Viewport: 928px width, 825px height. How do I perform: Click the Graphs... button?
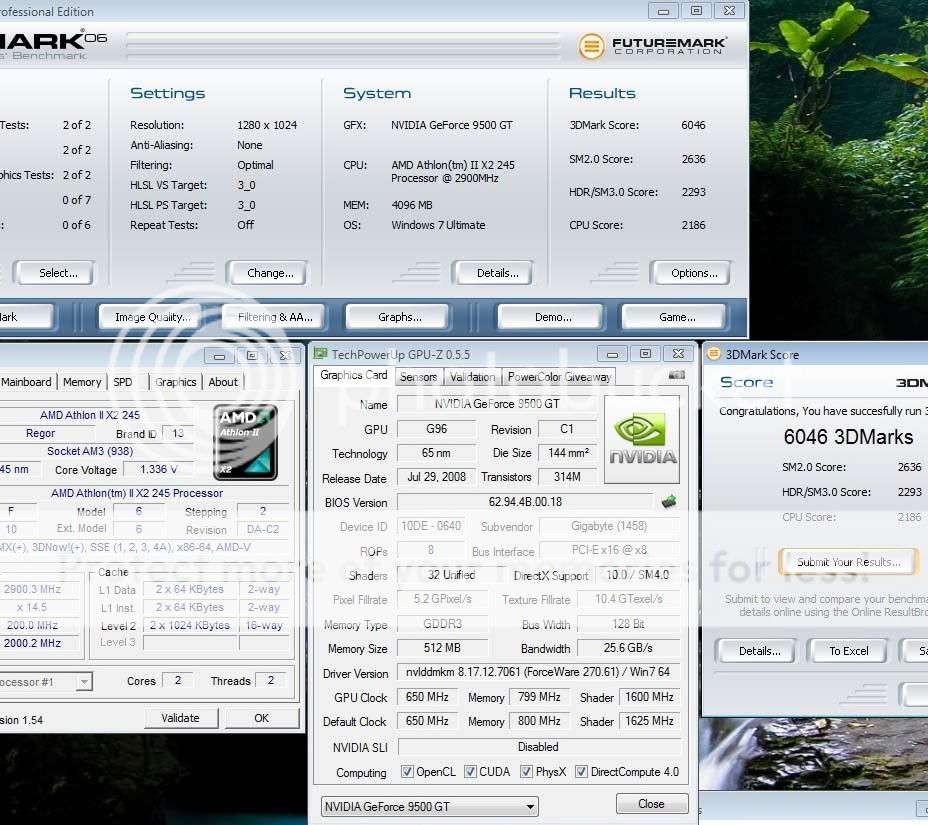(398, 317)
